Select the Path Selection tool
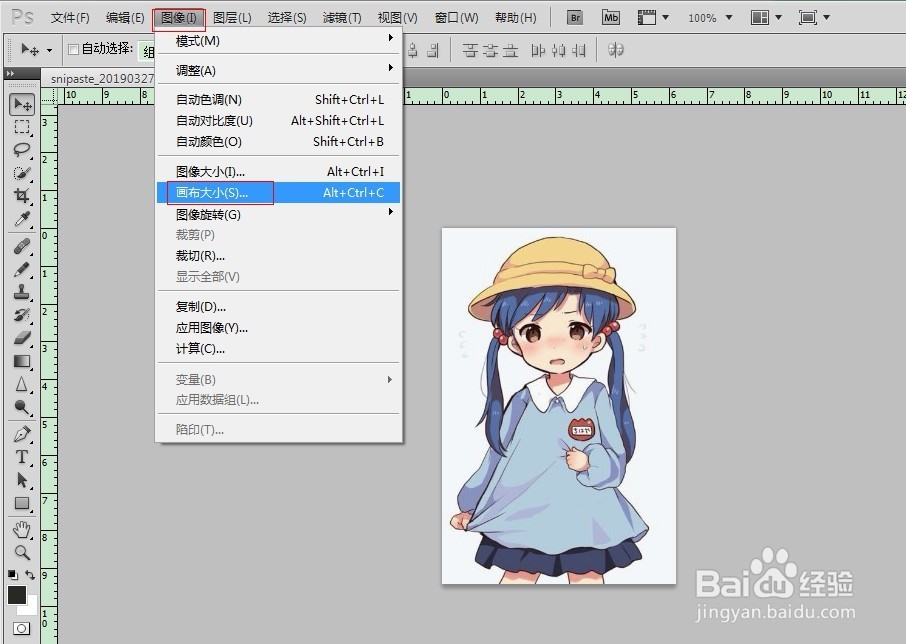The width and height of the screenshot is (906, 644). [x=22, y=481]
